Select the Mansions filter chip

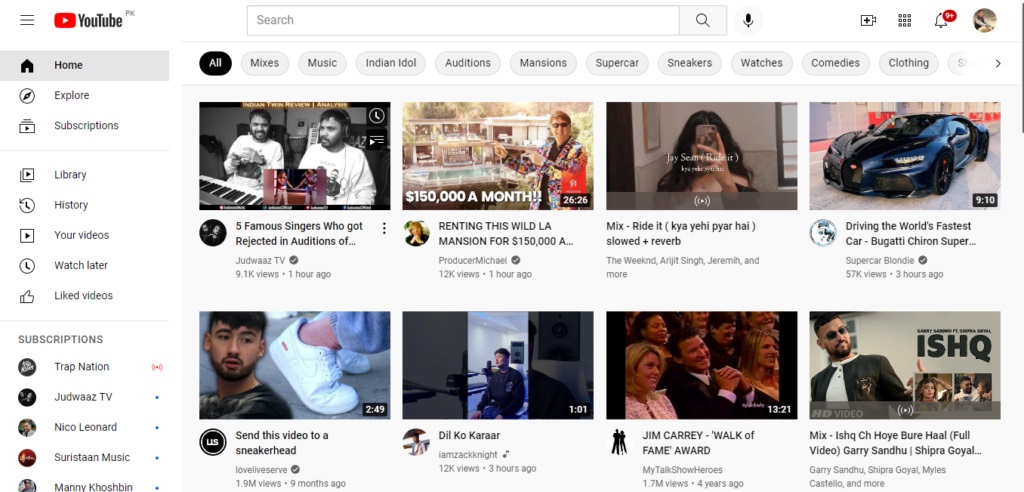tap(543, 63)
